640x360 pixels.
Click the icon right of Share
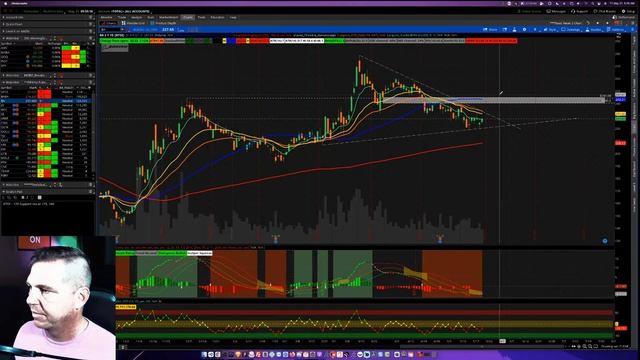click(504, 30)
